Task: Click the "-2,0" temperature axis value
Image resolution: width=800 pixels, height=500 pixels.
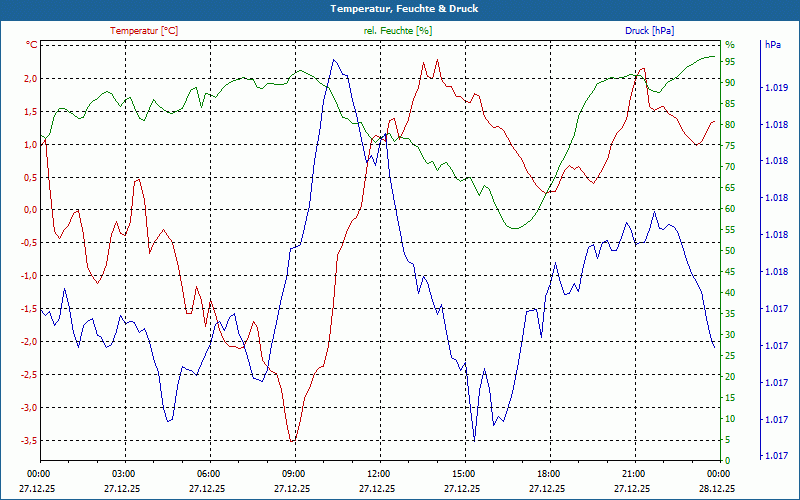Action: point(29,342)
